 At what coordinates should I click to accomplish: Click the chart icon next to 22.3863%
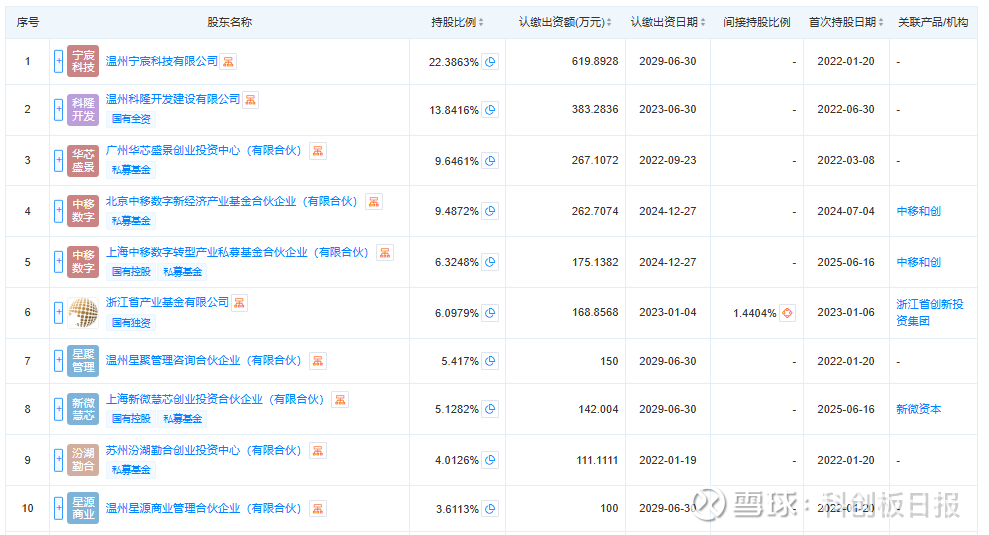490,62
